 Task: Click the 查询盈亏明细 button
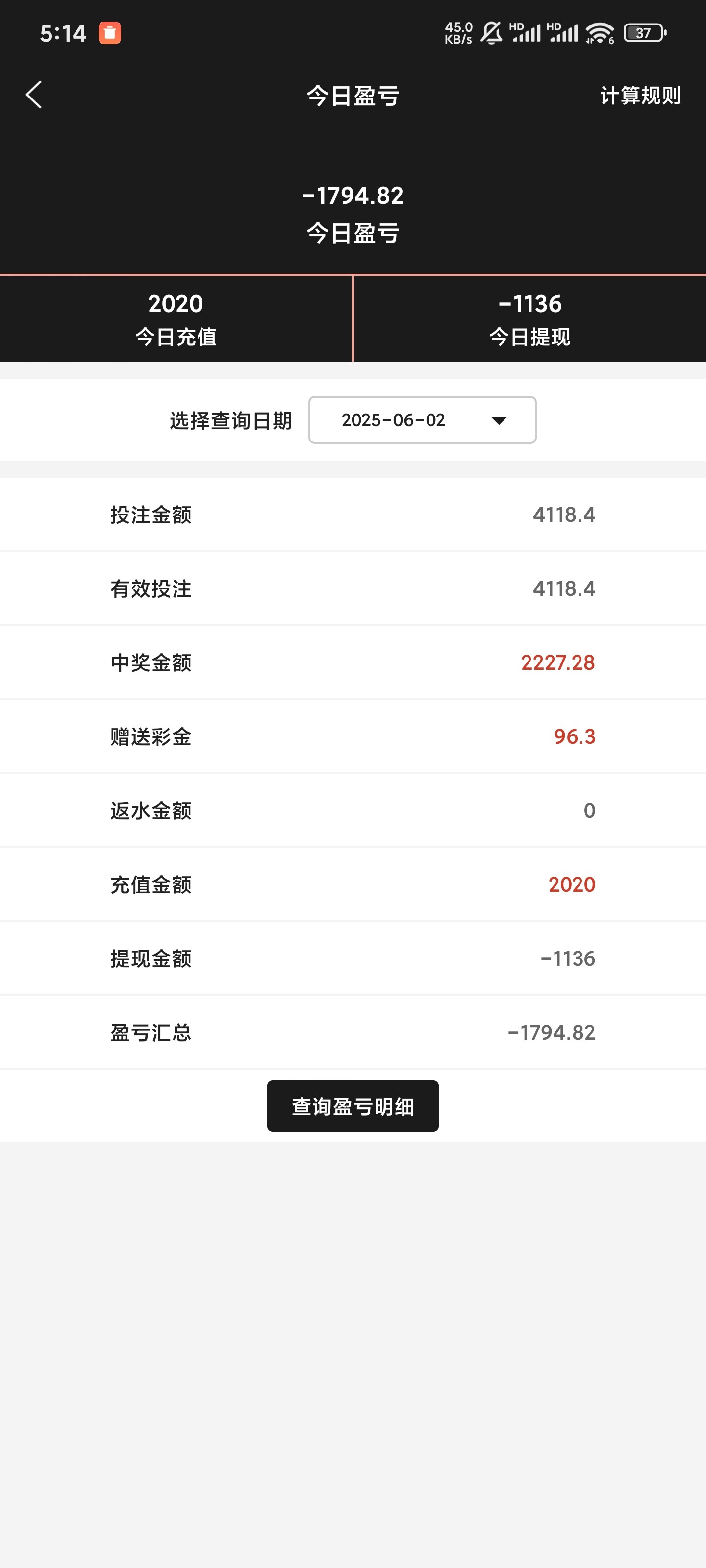click(x=353, y=1106)
